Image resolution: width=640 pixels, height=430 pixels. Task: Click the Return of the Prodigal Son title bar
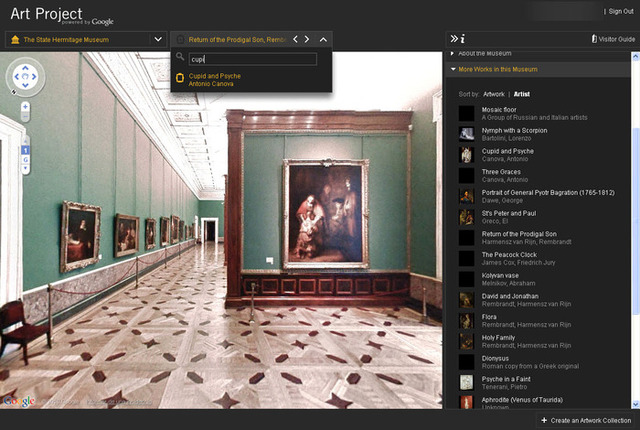pyautogui.click(x=237, y=40)
